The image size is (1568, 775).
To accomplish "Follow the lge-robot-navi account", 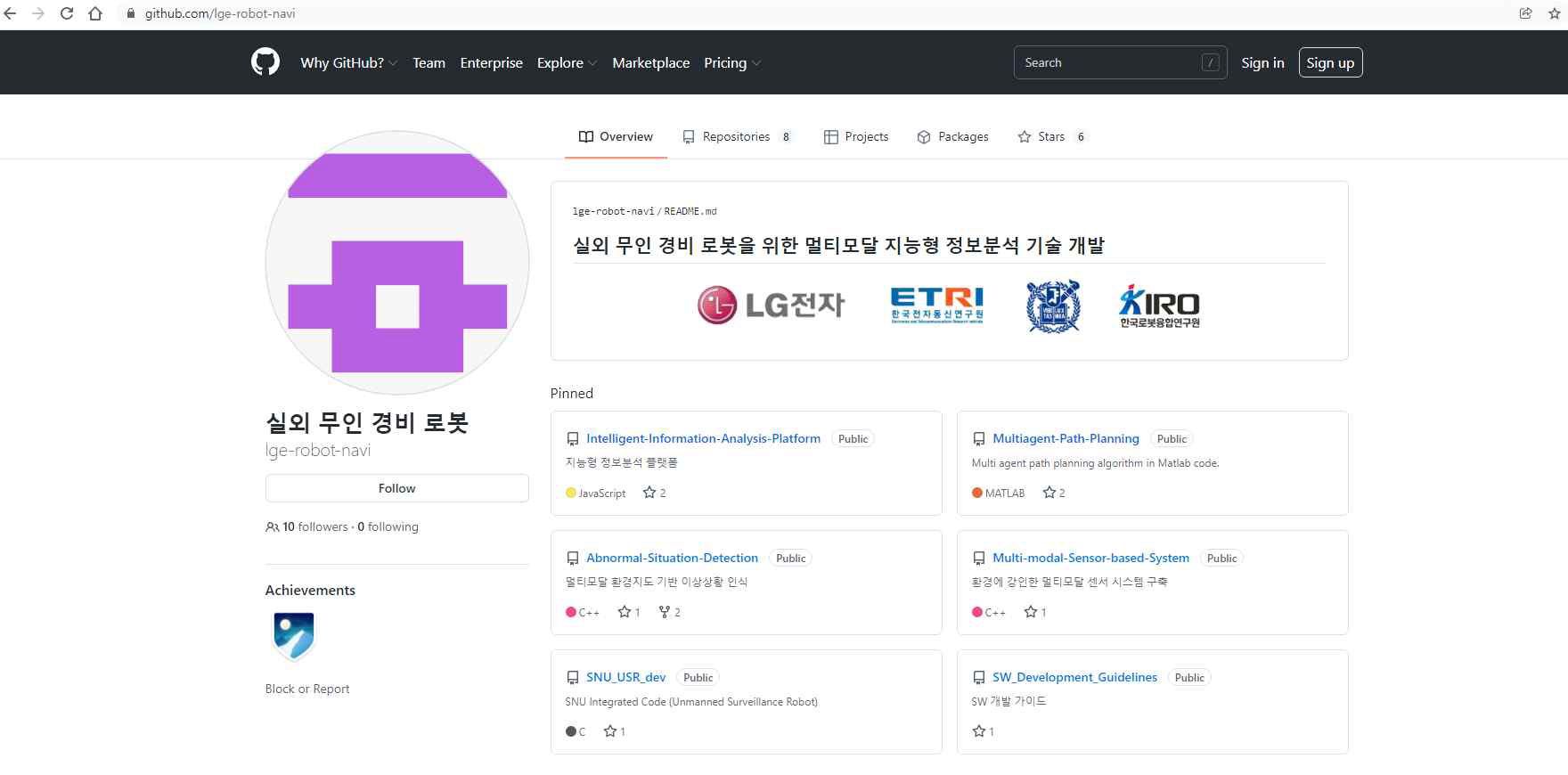I will point(396,488).
